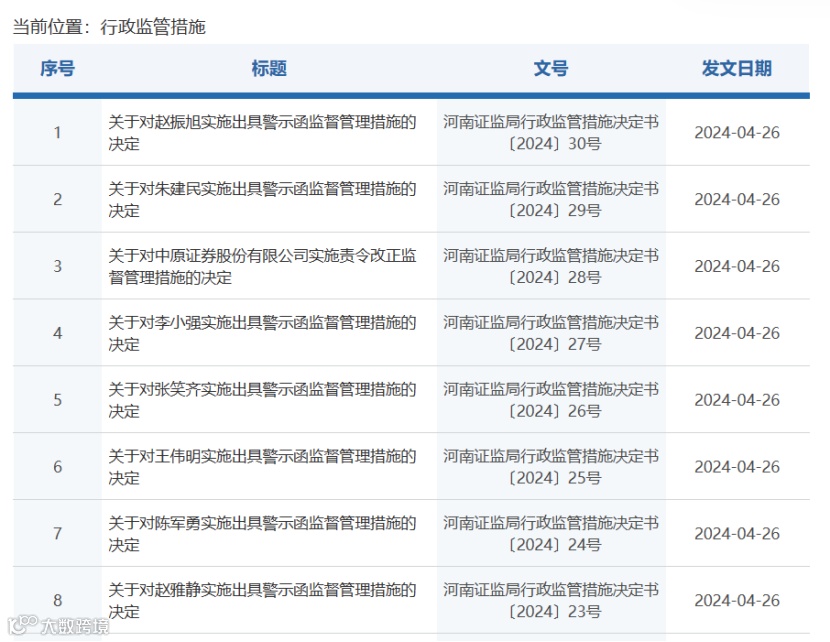Click the date in row 7
The image size is (830, 642).
(737, 534)
